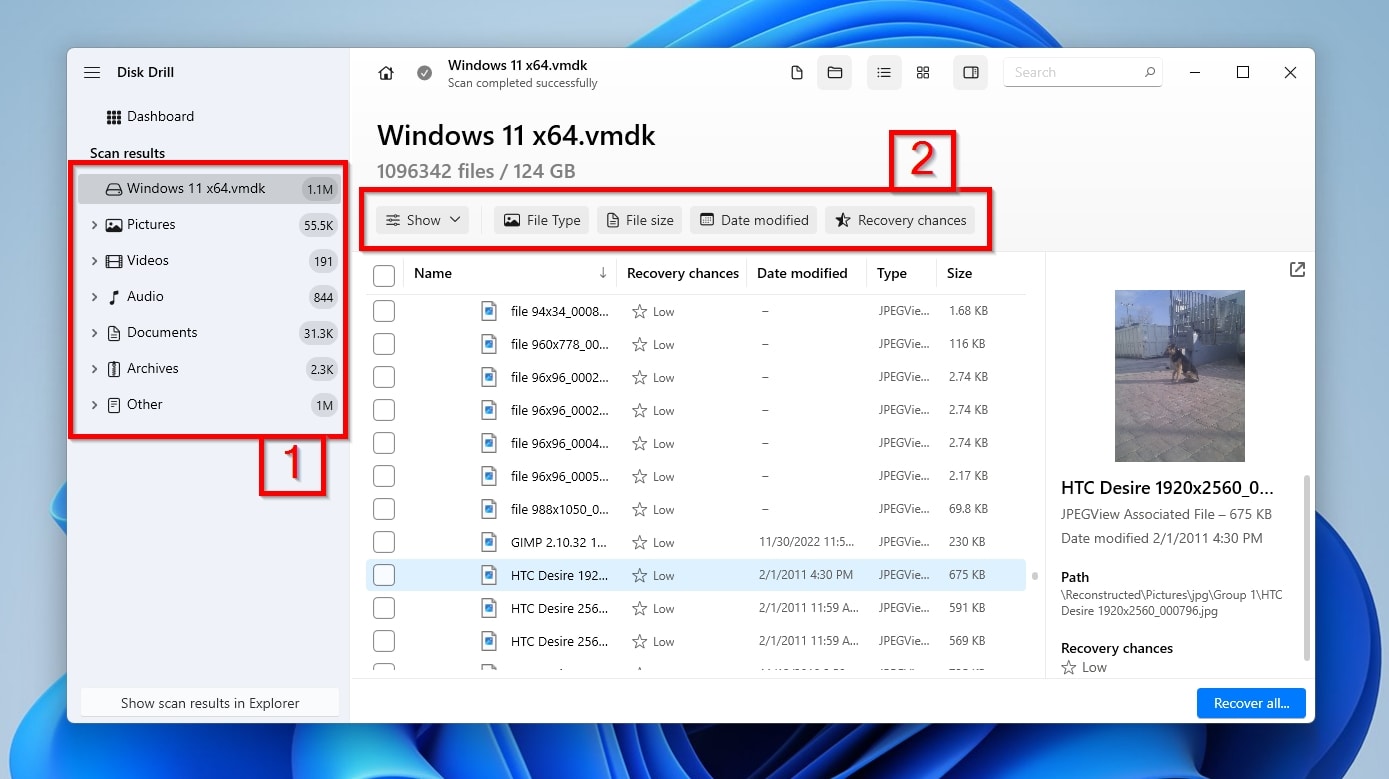Sort by Size column

959,274
